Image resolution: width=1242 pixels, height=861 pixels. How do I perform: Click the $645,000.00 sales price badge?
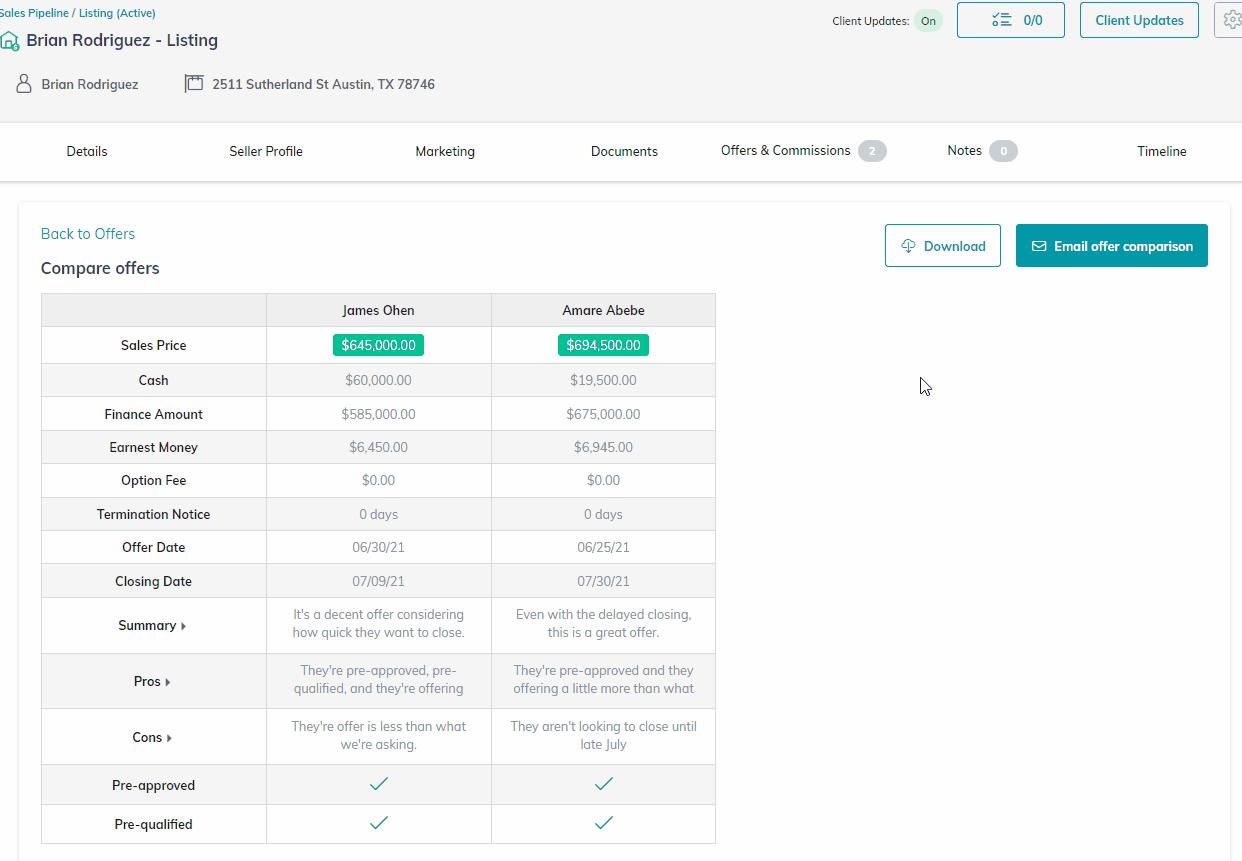pyautogui.click(x=379, y=345)
